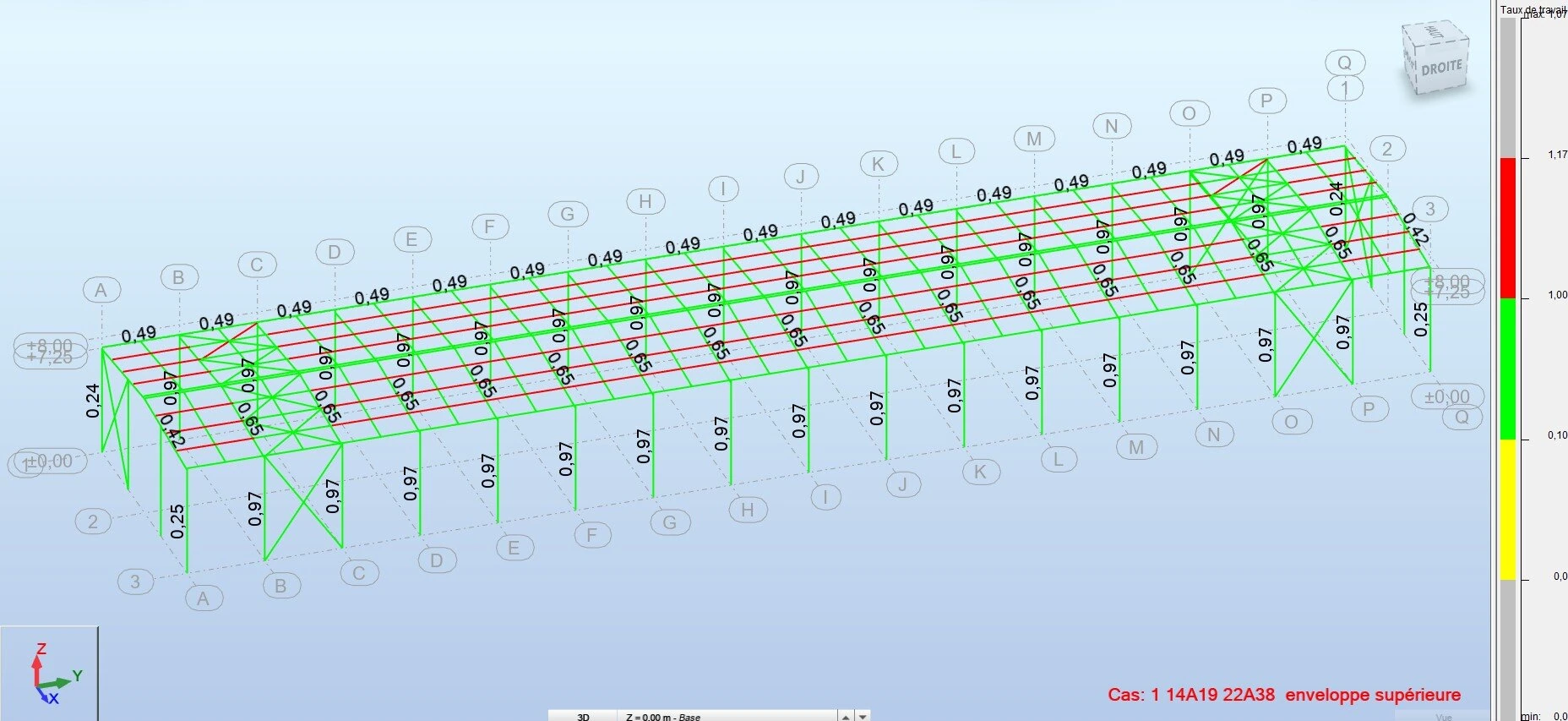This screenshot has width=1568, height=721.
Task: Click the DROITE face of the view cube
Action: (x=1441, y=67)
